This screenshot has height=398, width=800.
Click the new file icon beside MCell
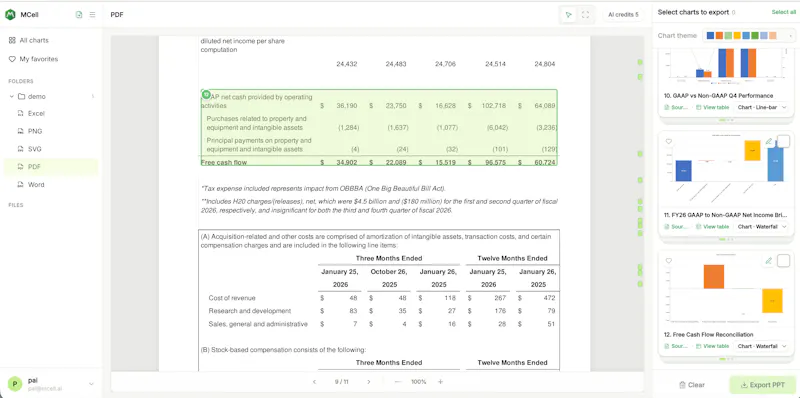click(79, 15)
